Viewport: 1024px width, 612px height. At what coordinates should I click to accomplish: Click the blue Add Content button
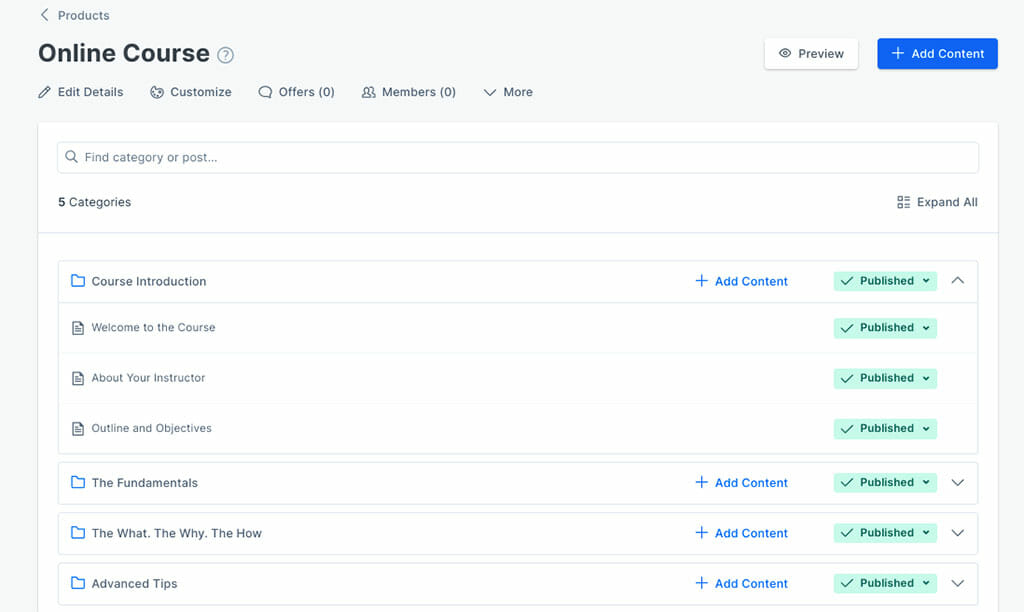click(x=937, y=54)
